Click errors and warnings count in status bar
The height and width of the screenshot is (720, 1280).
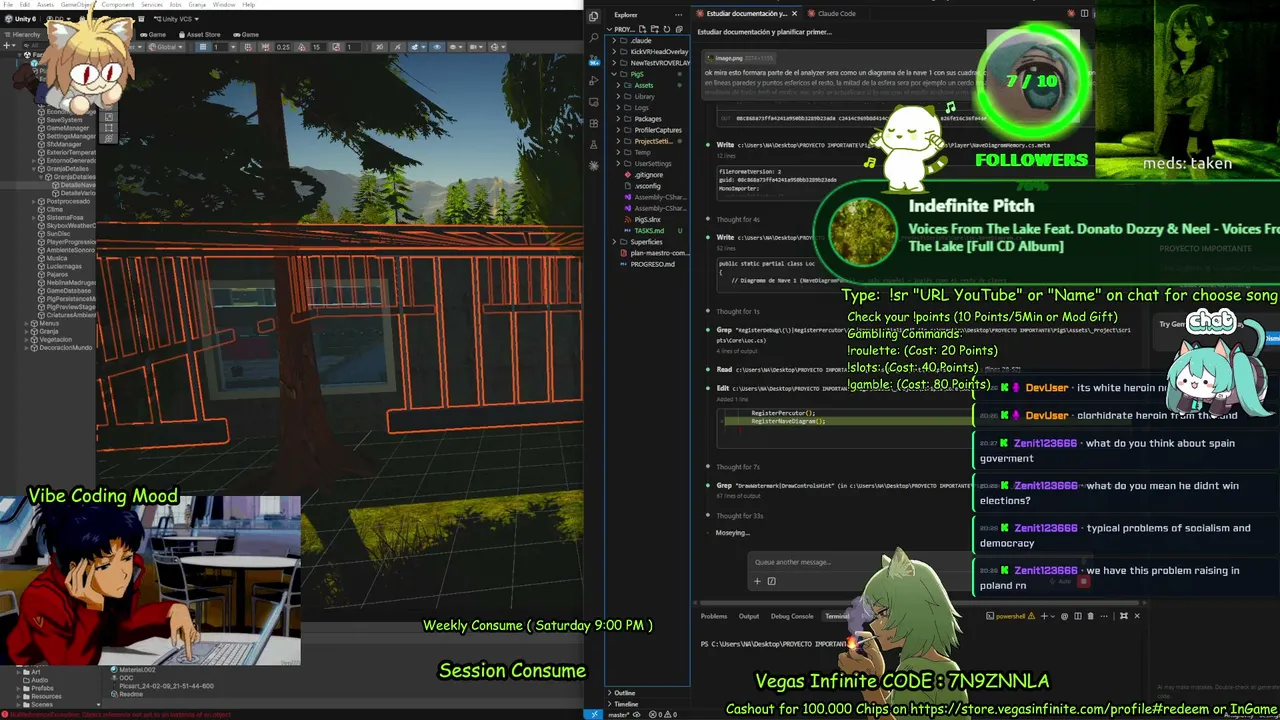pyautogui.click(x=661, y=714)
